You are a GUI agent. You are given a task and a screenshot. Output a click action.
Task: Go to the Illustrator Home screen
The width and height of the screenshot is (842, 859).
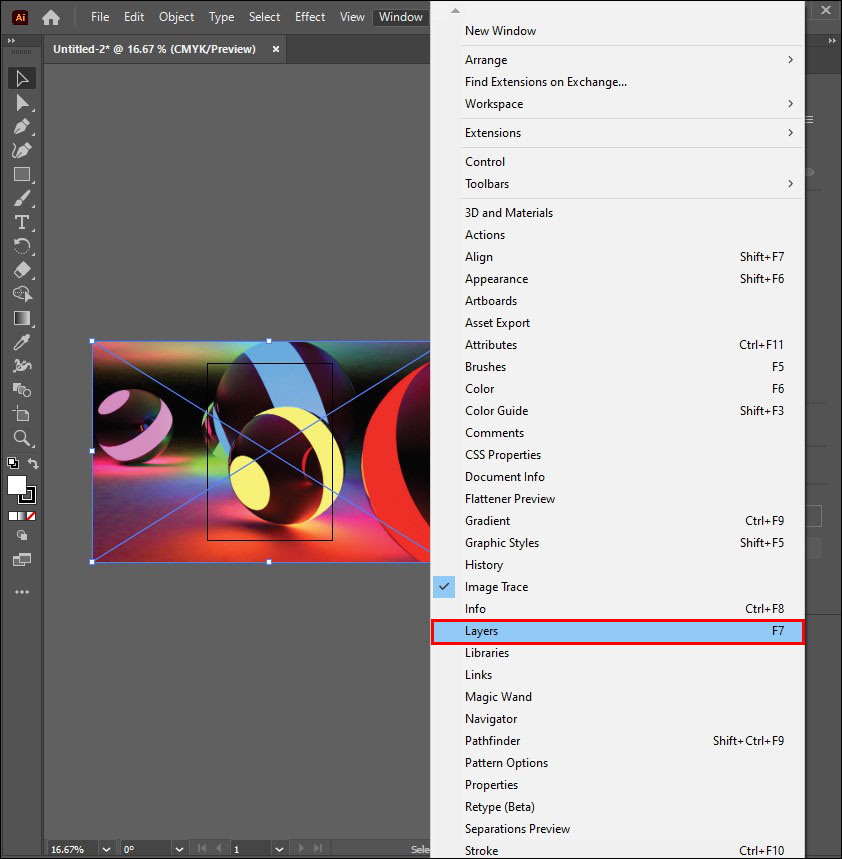[x=51, y=17]
